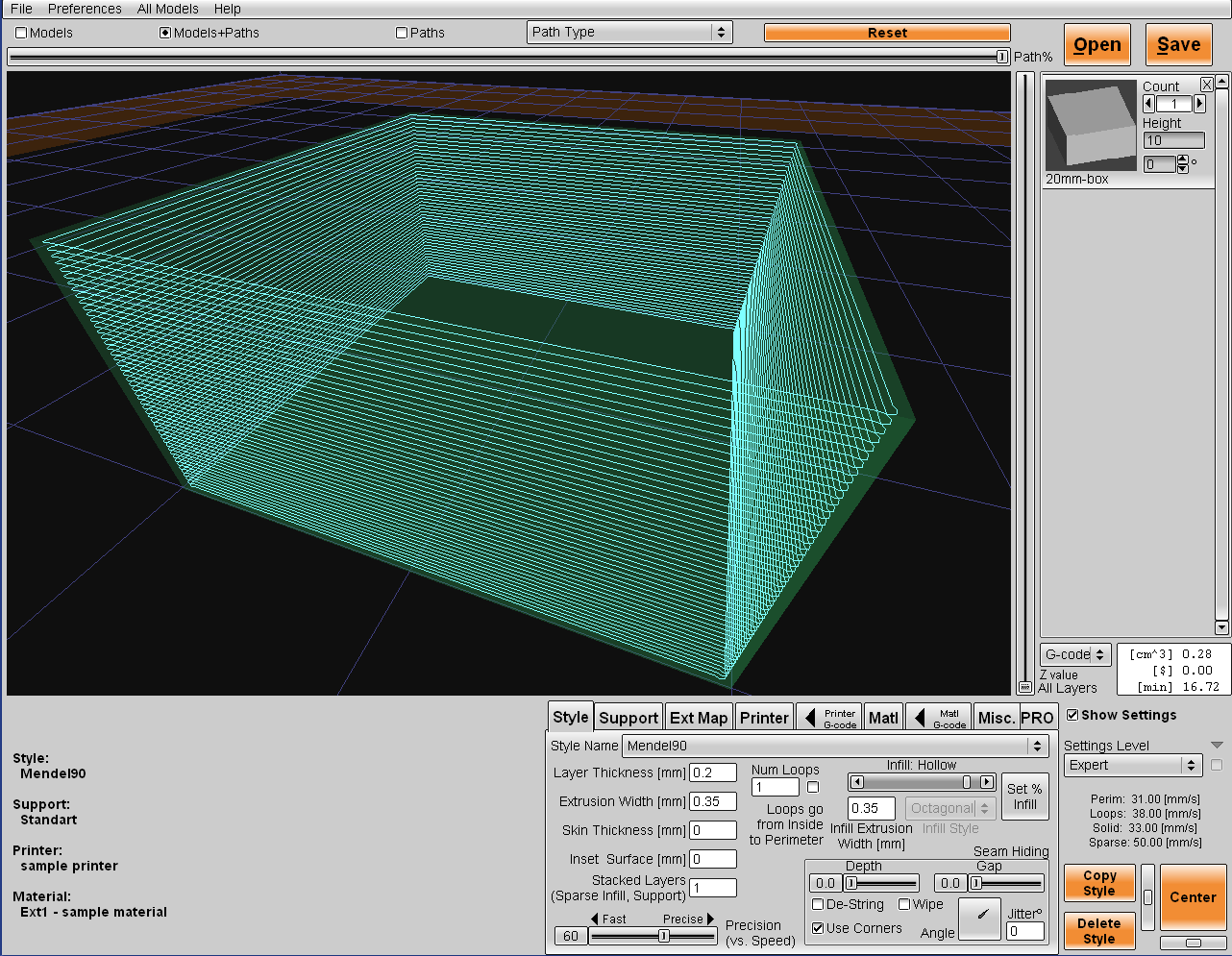Decrease model Count with left arrow
Image resolution: width=1232 pixels, height=956 pixels.
[x=1148, y=104]
